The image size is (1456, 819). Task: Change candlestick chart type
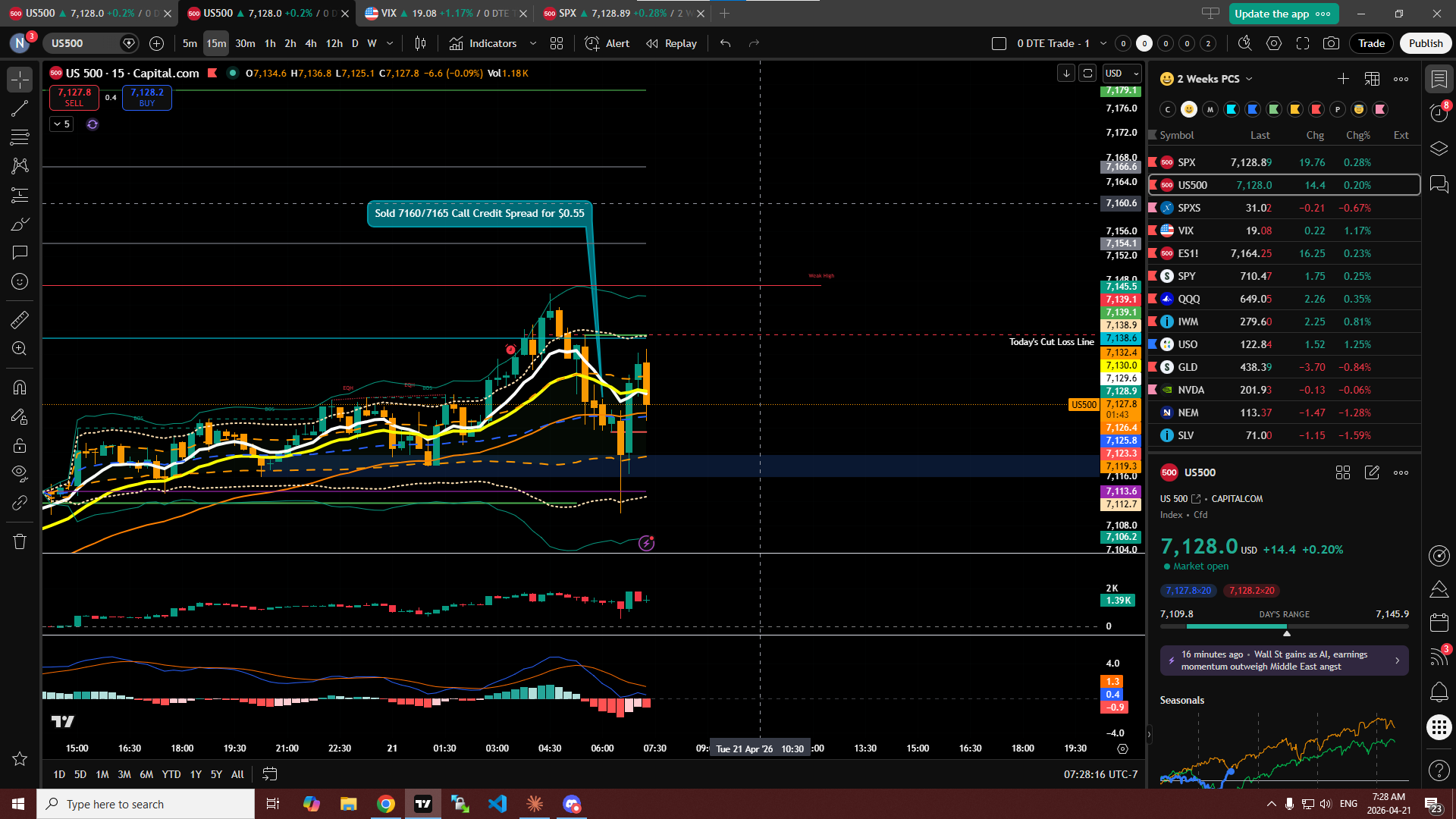coord(420,43)
